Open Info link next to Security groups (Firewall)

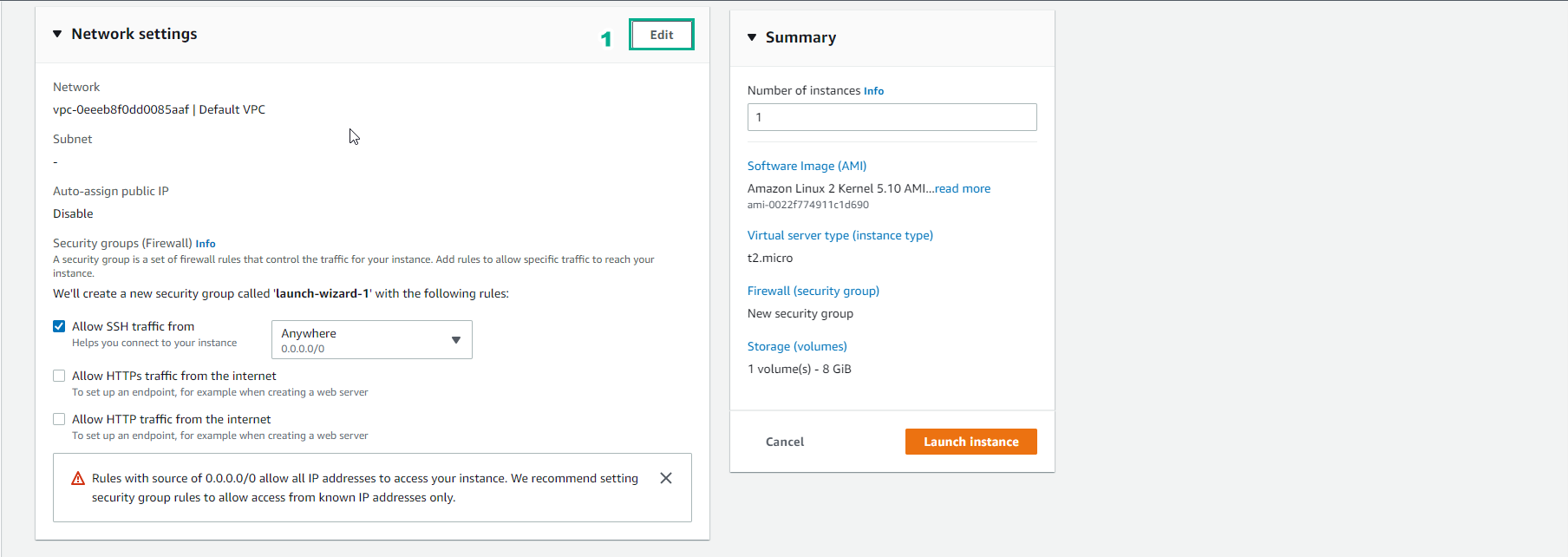(206, 244)
